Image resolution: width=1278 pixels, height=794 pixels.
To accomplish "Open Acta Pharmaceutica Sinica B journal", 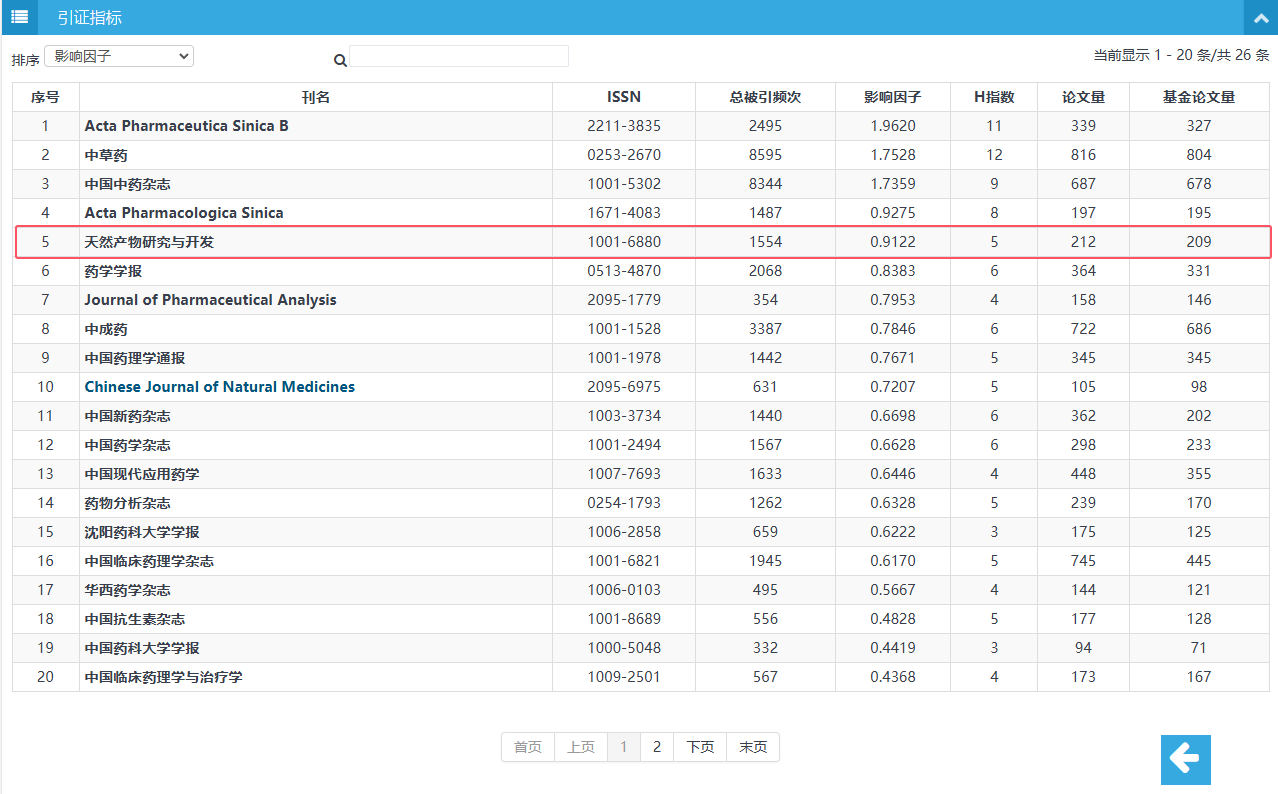I will (x=187, y=126).
